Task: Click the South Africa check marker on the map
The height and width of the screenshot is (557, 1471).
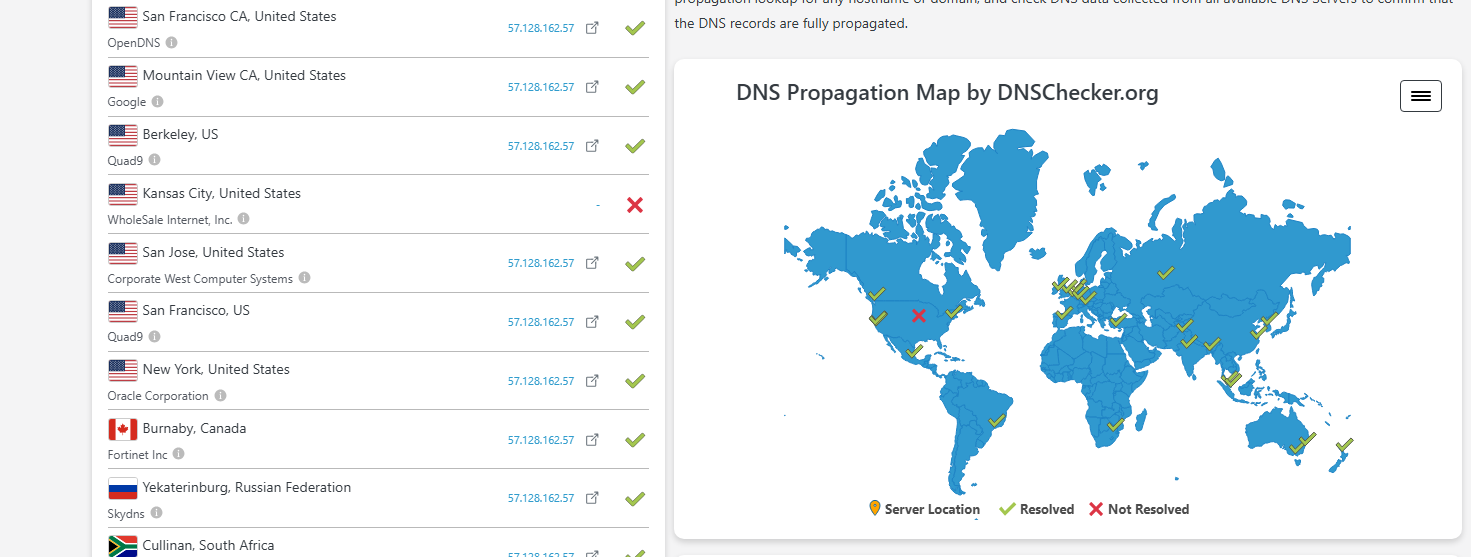Action: coord(1115,426)
